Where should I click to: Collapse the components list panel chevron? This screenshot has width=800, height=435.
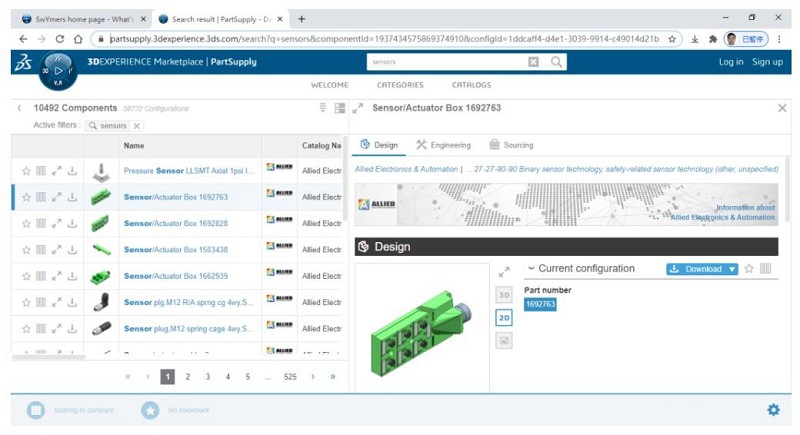point(19,108)
